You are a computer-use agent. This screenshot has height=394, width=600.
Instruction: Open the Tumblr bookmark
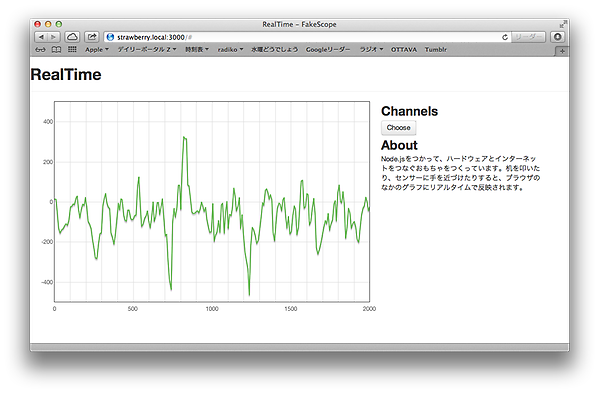point(435,50)
